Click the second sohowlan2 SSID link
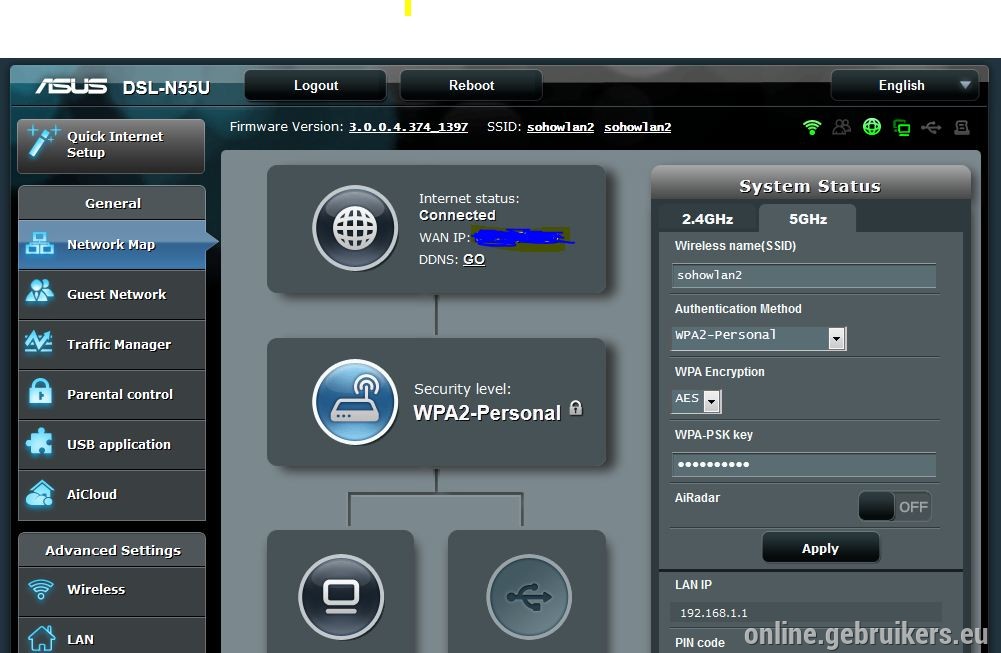Viewport: 1001px width, 653px height. click(x=638, y=127)
